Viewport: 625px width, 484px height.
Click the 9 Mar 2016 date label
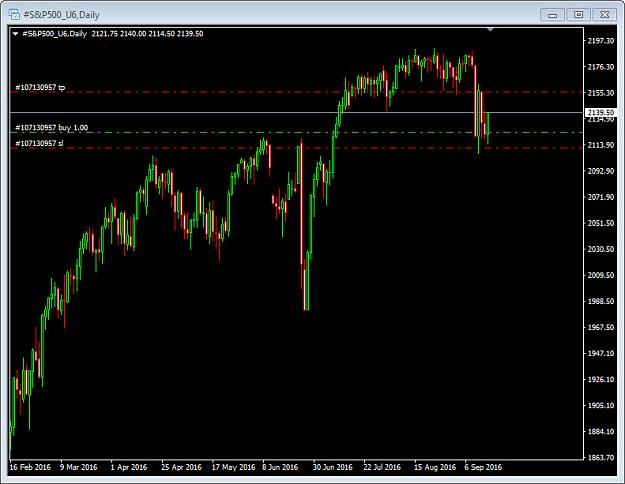(x=79, y=467)
